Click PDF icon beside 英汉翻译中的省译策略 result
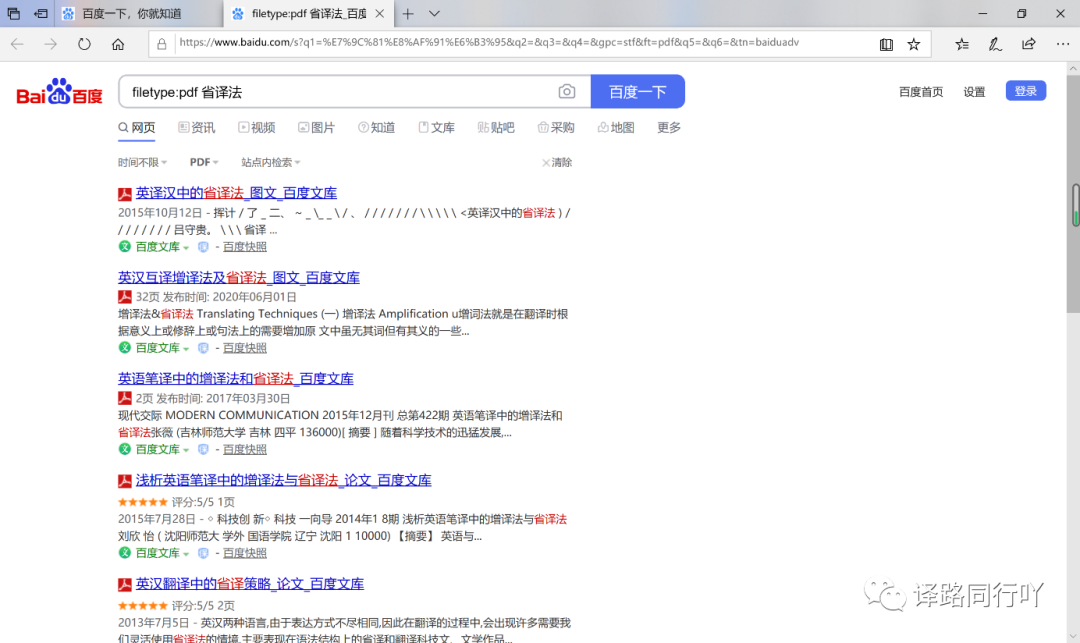1080x643 pixels. pyautogui.click(x=125, y=584)
